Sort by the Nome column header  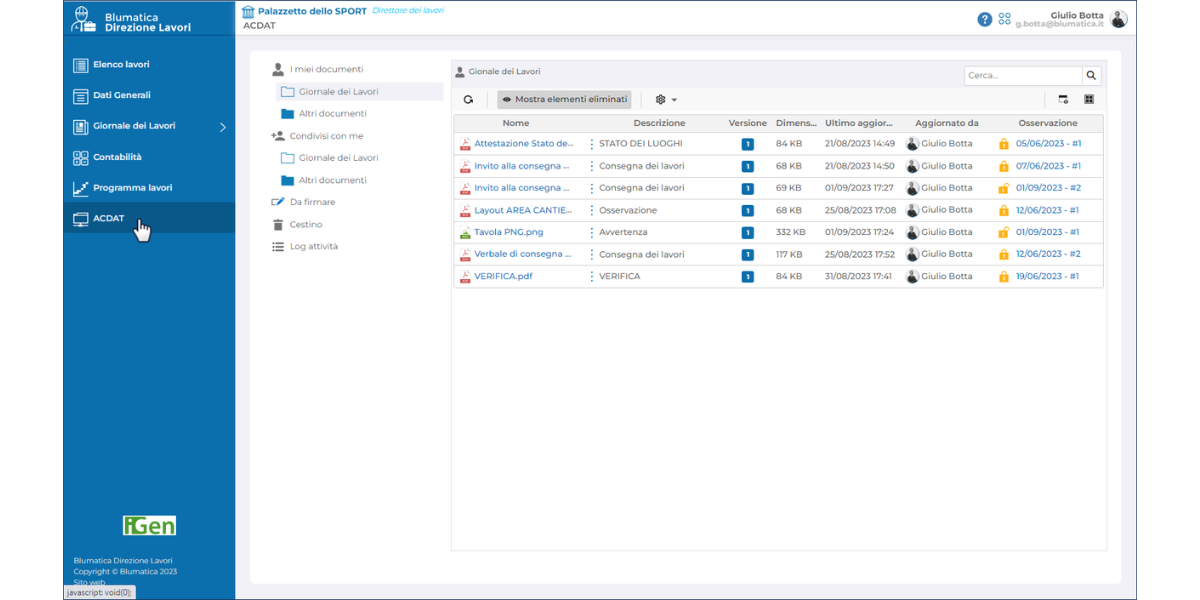click(516, 123)
